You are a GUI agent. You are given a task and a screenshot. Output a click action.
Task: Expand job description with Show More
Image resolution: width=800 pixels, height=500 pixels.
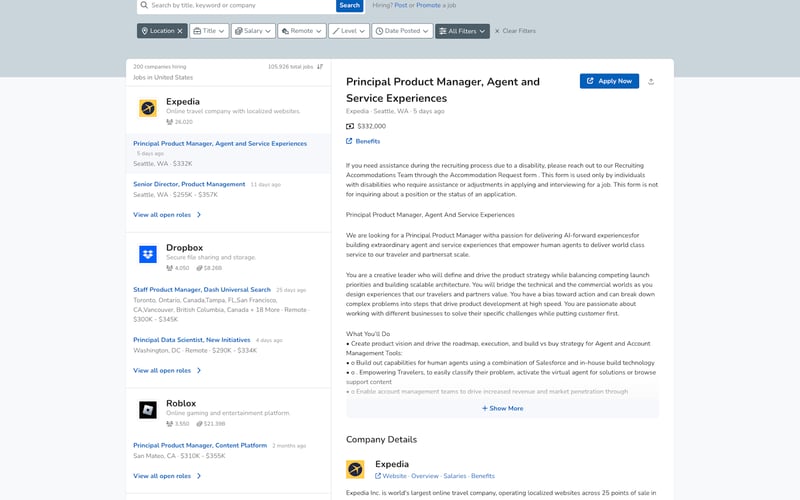(503, 409)
